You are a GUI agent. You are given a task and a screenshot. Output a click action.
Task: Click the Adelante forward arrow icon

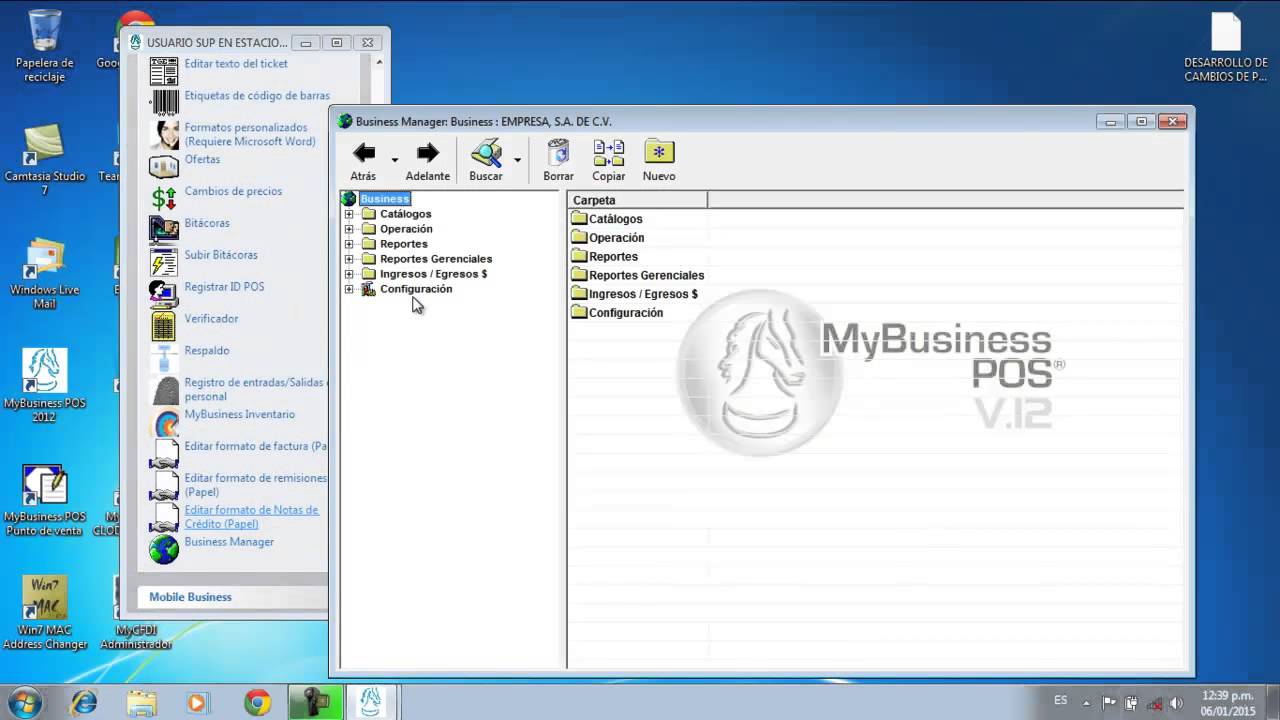click(x=428, y=153)
